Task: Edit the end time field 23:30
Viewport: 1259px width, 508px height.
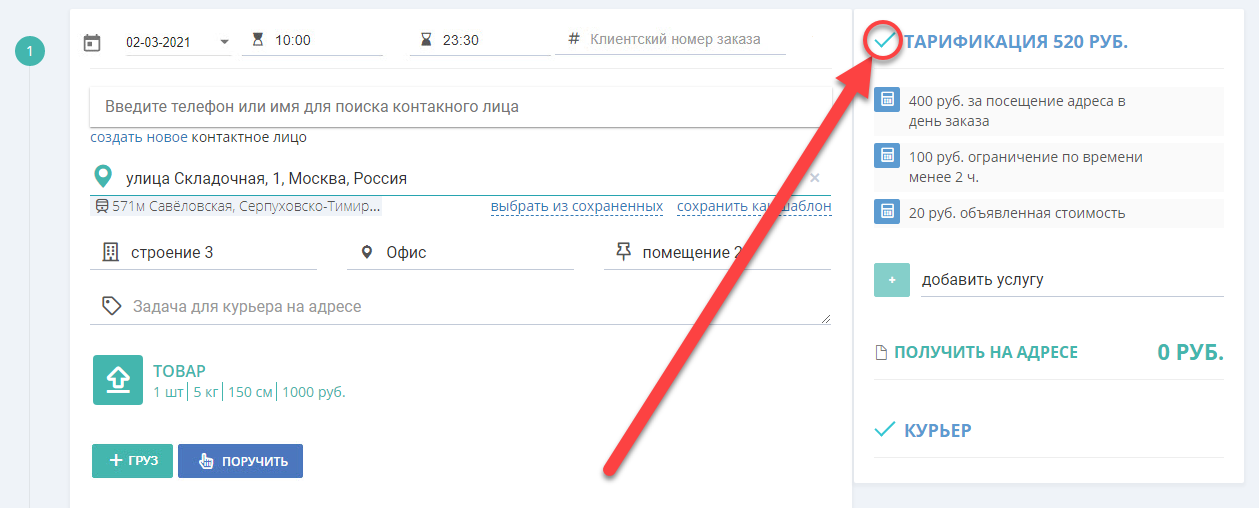Action: click(495, 41)
